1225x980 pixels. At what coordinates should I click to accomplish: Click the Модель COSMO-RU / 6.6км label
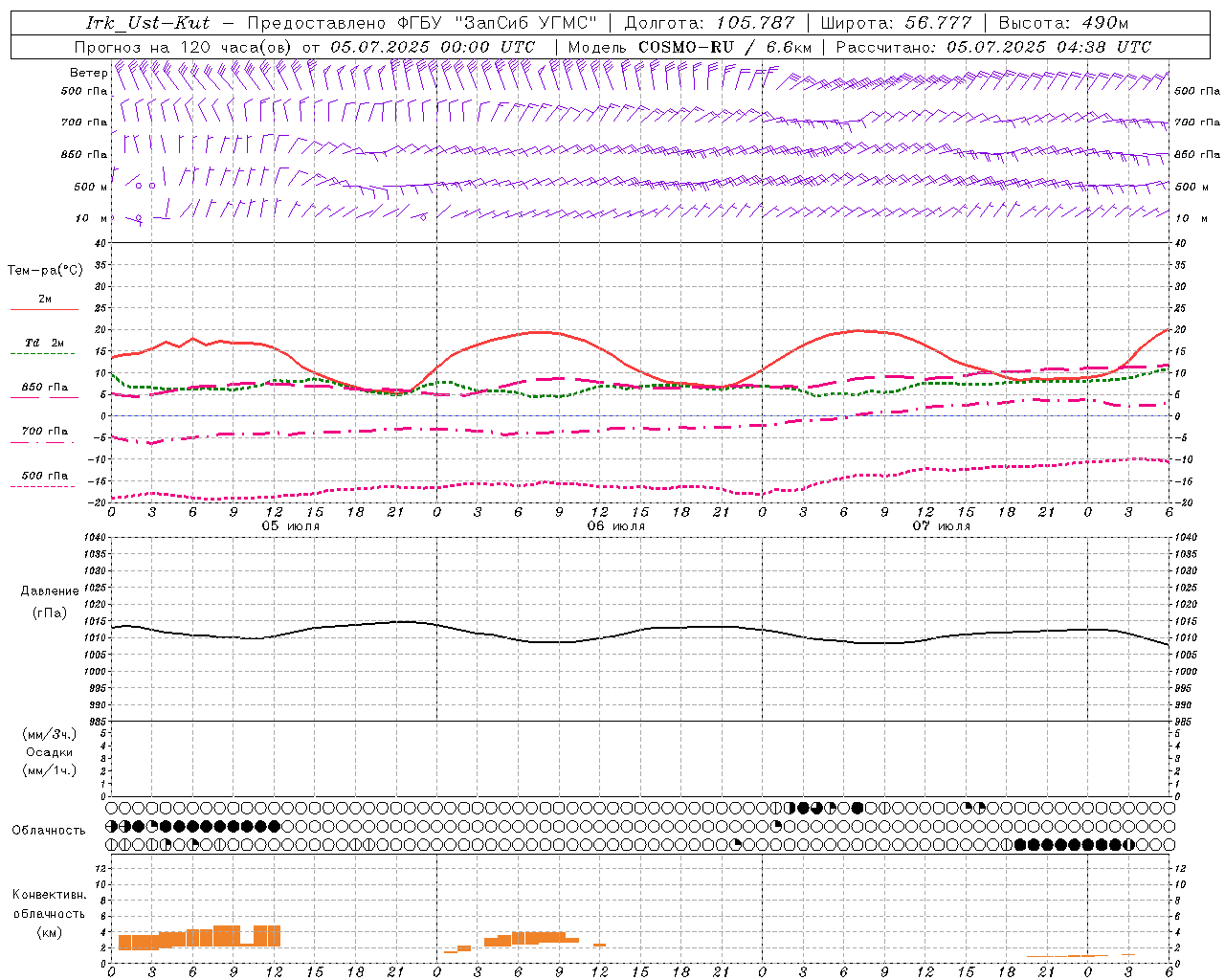(689, 47)
